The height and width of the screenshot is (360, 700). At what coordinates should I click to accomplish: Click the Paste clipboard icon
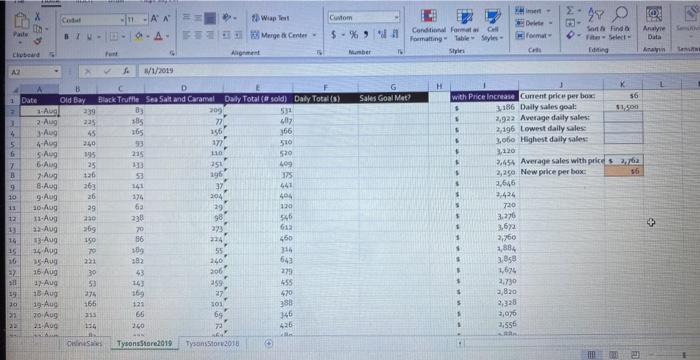pyautogui.click(x=21, y=21)
